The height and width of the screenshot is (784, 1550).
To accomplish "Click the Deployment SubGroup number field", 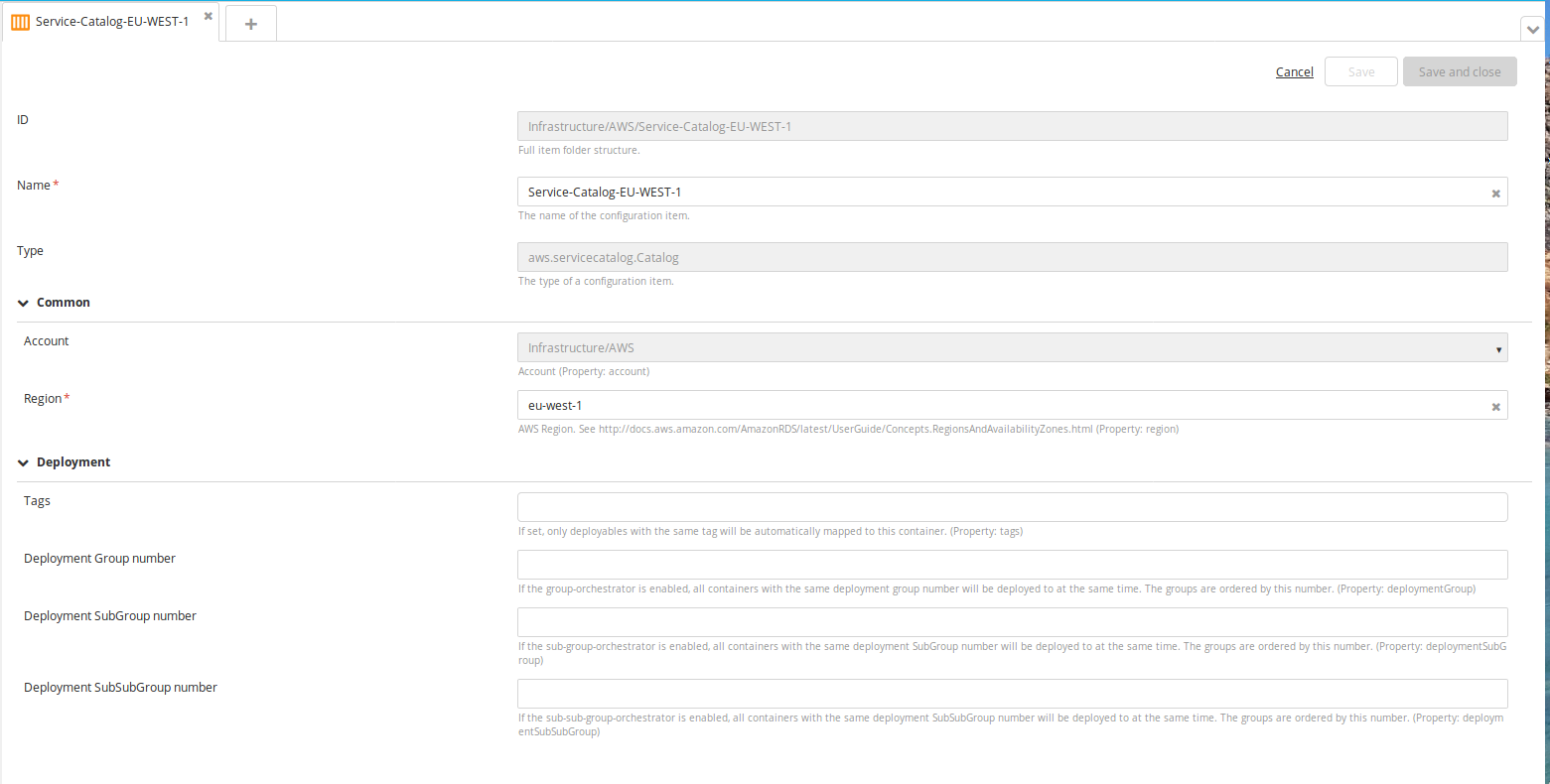I will [1011, 622].
